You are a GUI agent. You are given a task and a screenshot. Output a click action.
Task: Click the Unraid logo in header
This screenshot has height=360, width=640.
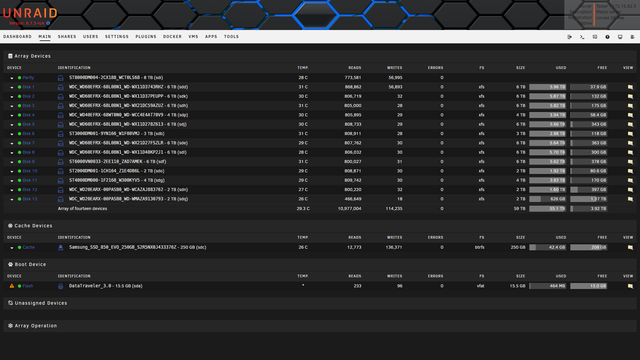30,13
